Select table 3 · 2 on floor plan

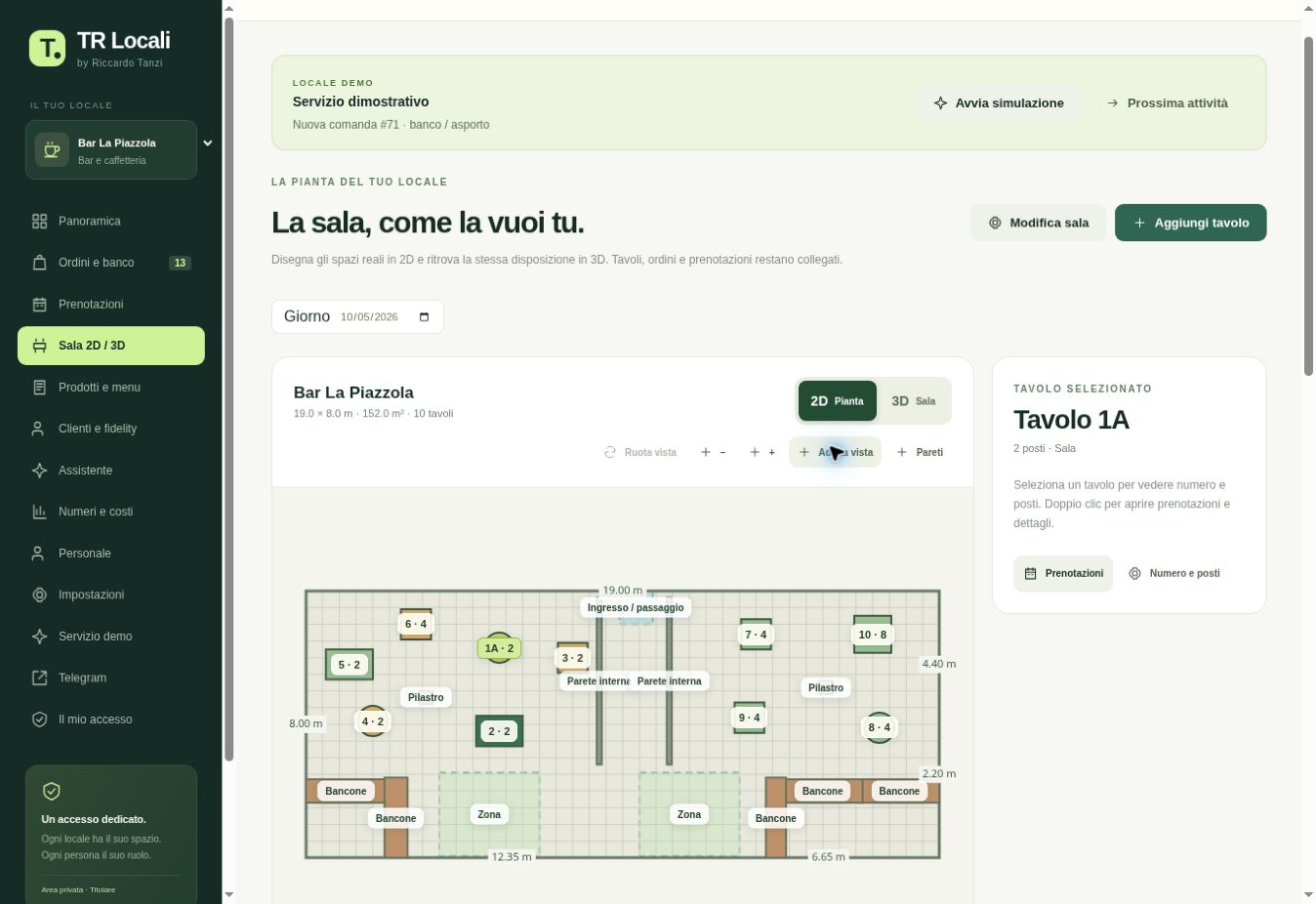pyautogui.click(x=572, y=658)
